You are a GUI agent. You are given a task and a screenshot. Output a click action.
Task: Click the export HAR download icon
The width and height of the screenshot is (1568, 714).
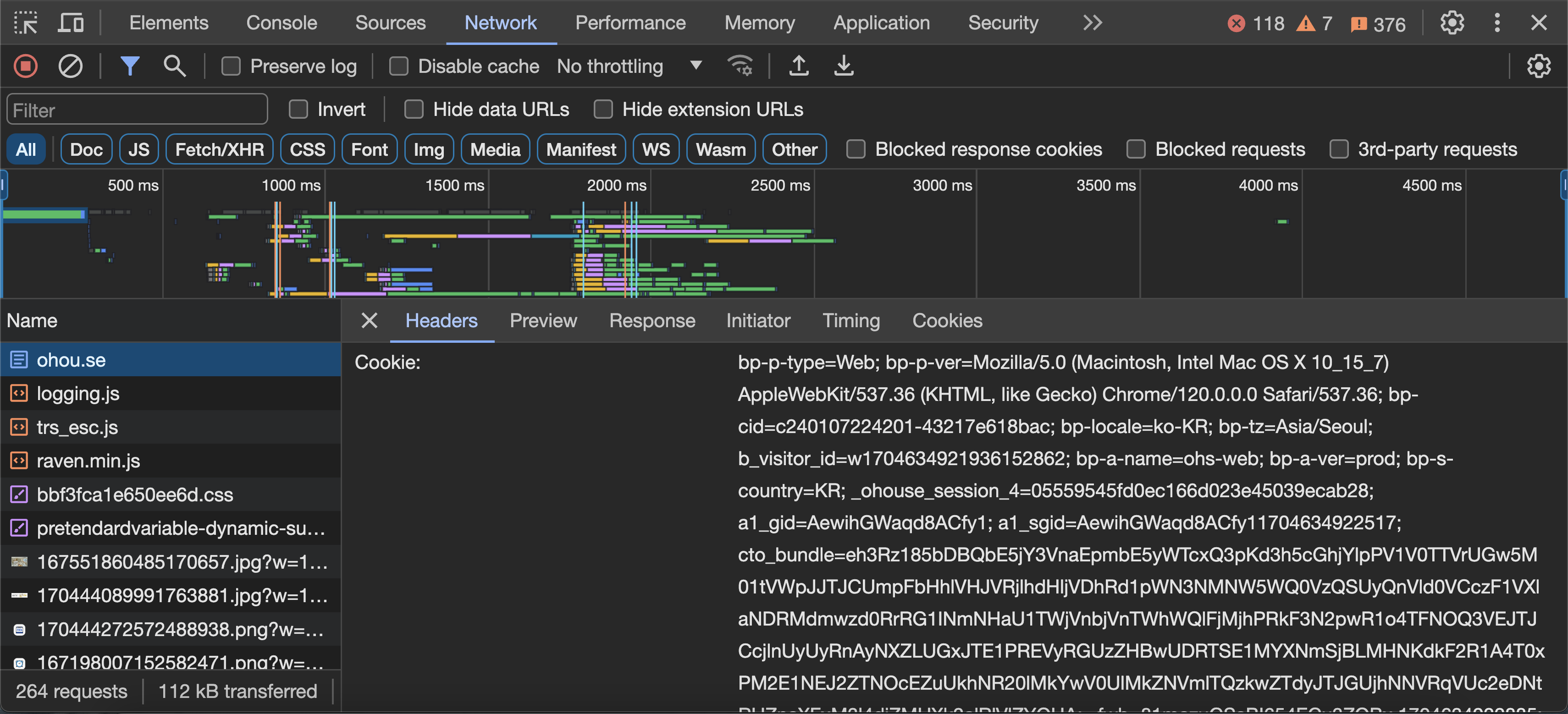click(844, 66)
